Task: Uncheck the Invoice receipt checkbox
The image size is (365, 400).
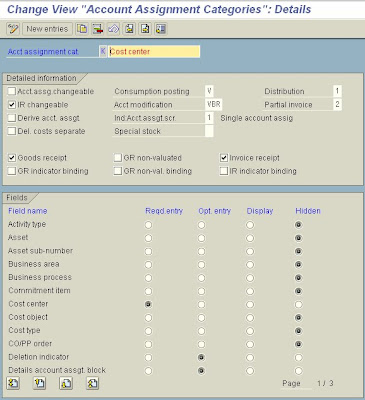Action: pos(224,158)
